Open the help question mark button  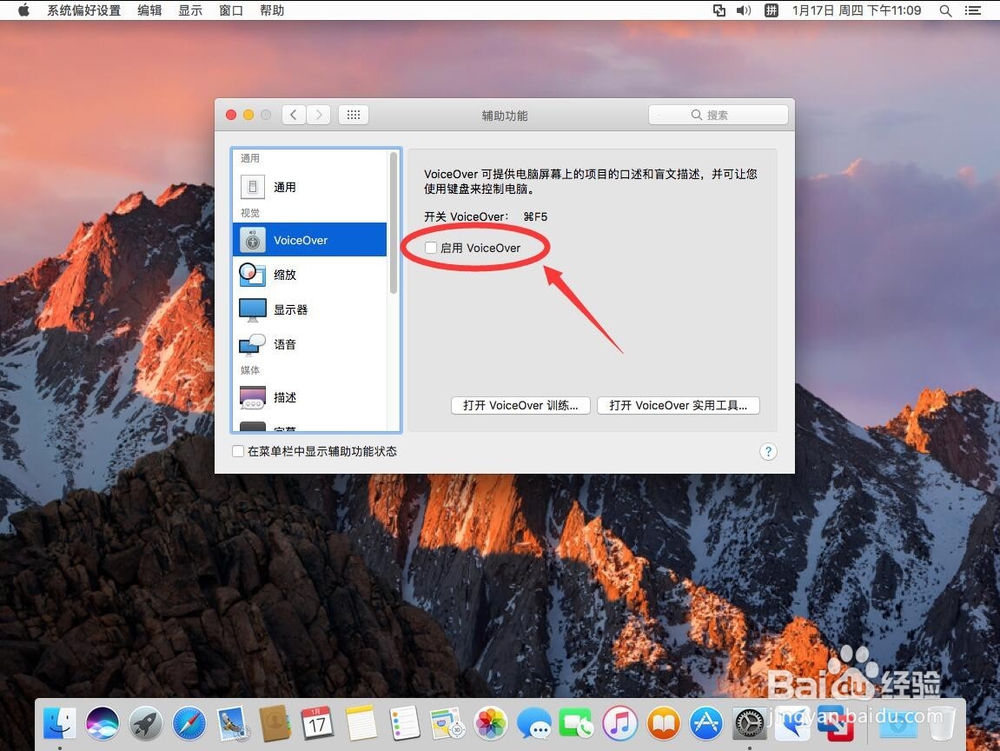point(768,452)
